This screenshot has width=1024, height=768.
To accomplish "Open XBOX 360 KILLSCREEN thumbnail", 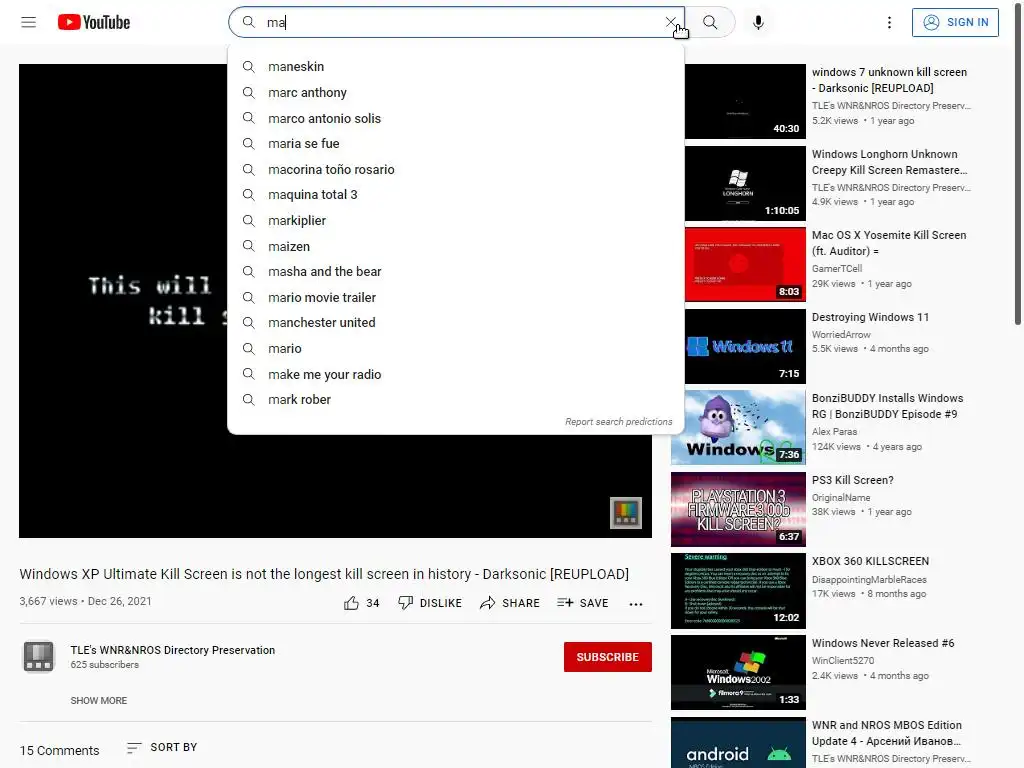I will [739, 591].
